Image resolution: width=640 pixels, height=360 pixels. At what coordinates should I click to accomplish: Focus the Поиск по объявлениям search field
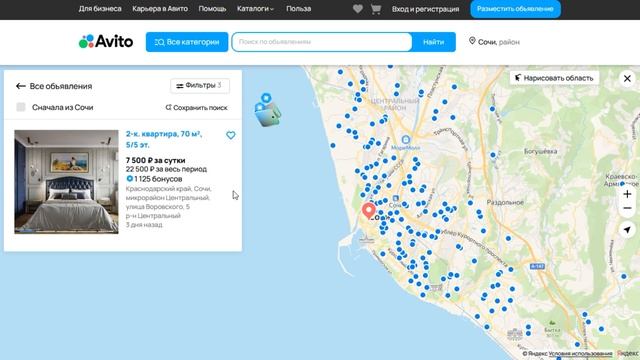[322, 42]
